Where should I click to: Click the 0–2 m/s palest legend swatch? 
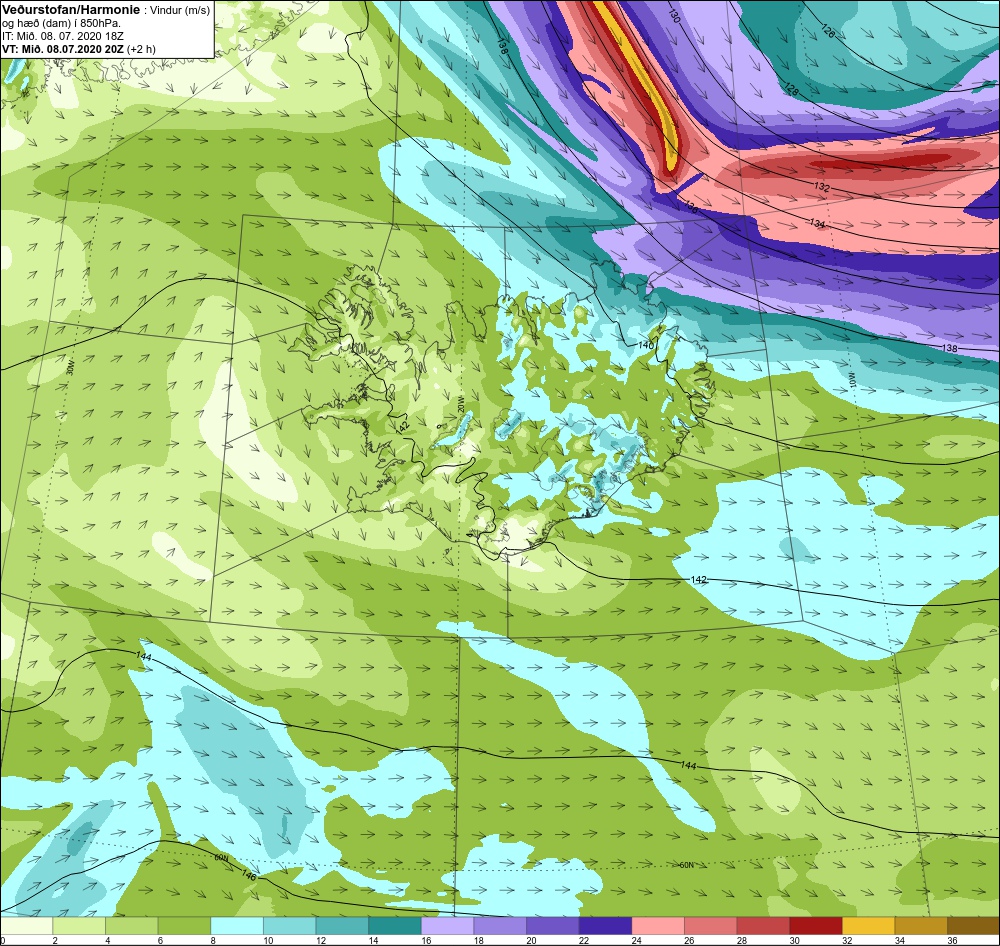27,926
